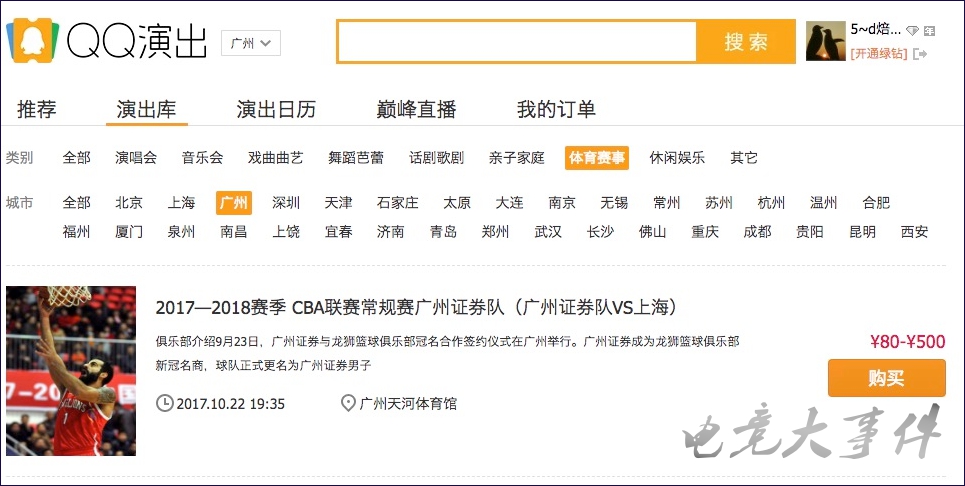Choose city 苏州
The height and width of the screenshot is (486, 965).
click(719, 202)
